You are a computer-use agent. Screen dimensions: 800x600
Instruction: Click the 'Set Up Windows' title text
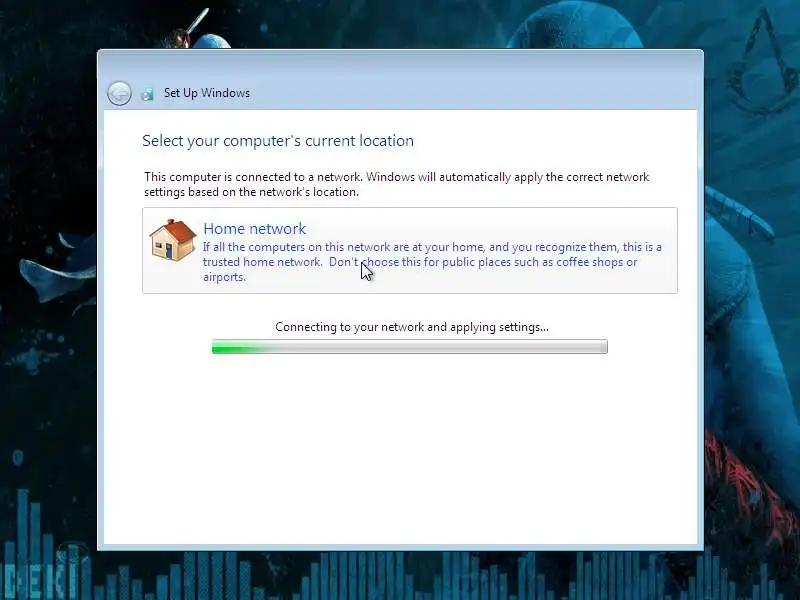(x=207, y=93)
